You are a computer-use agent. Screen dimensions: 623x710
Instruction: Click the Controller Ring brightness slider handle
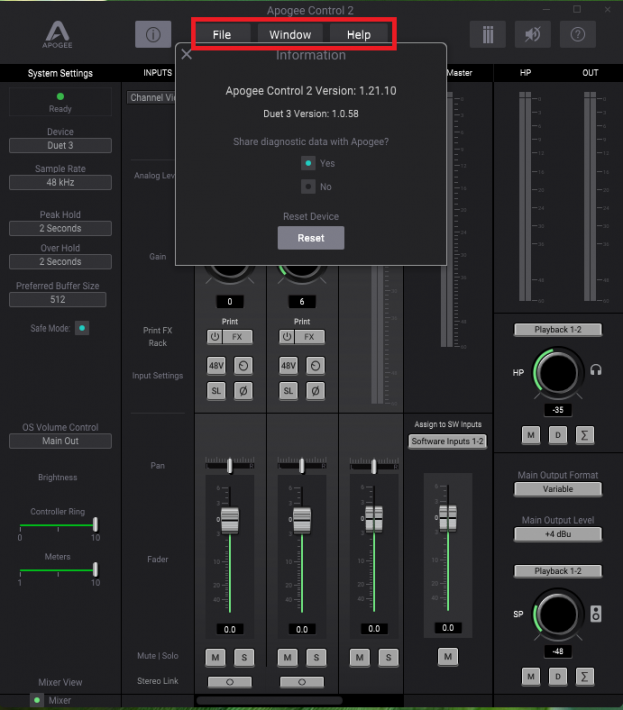pyautogui.click(x=96, y=524)
